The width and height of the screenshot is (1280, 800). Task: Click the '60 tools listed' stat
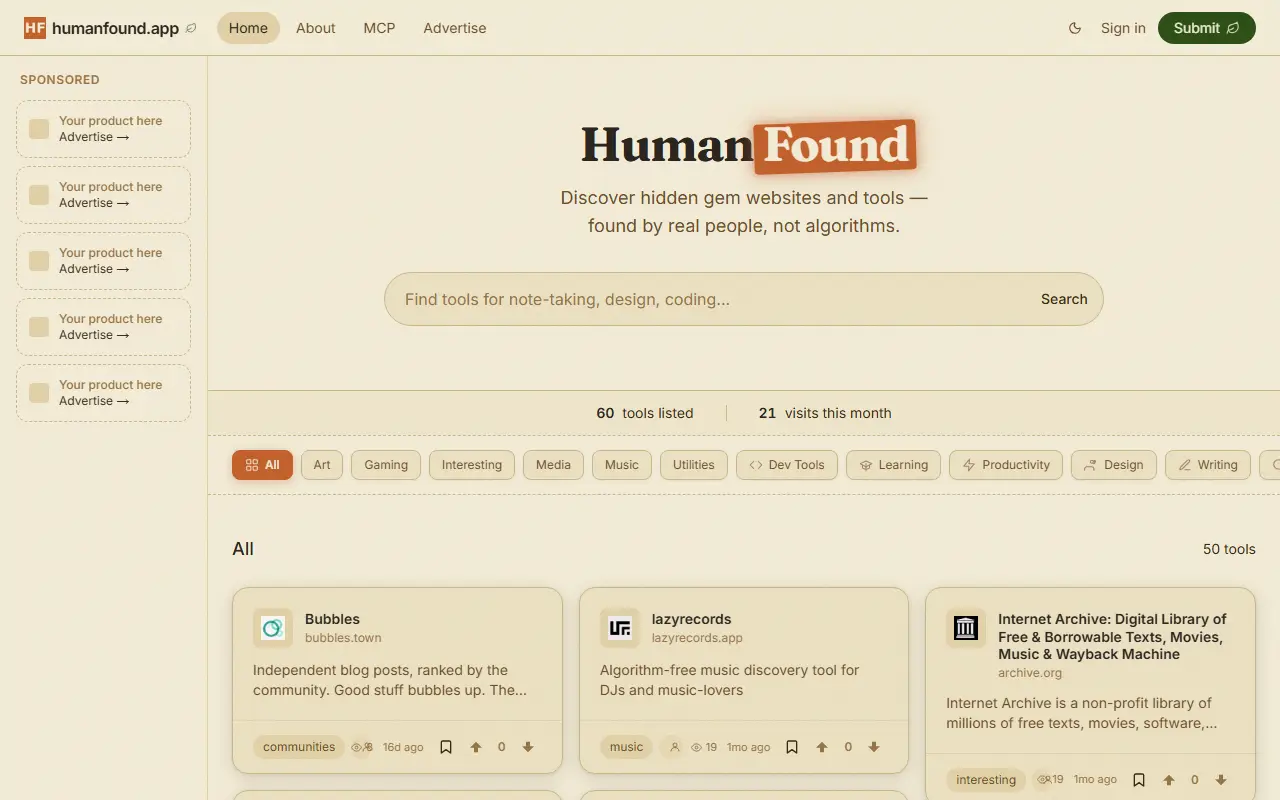coord(645,413)
